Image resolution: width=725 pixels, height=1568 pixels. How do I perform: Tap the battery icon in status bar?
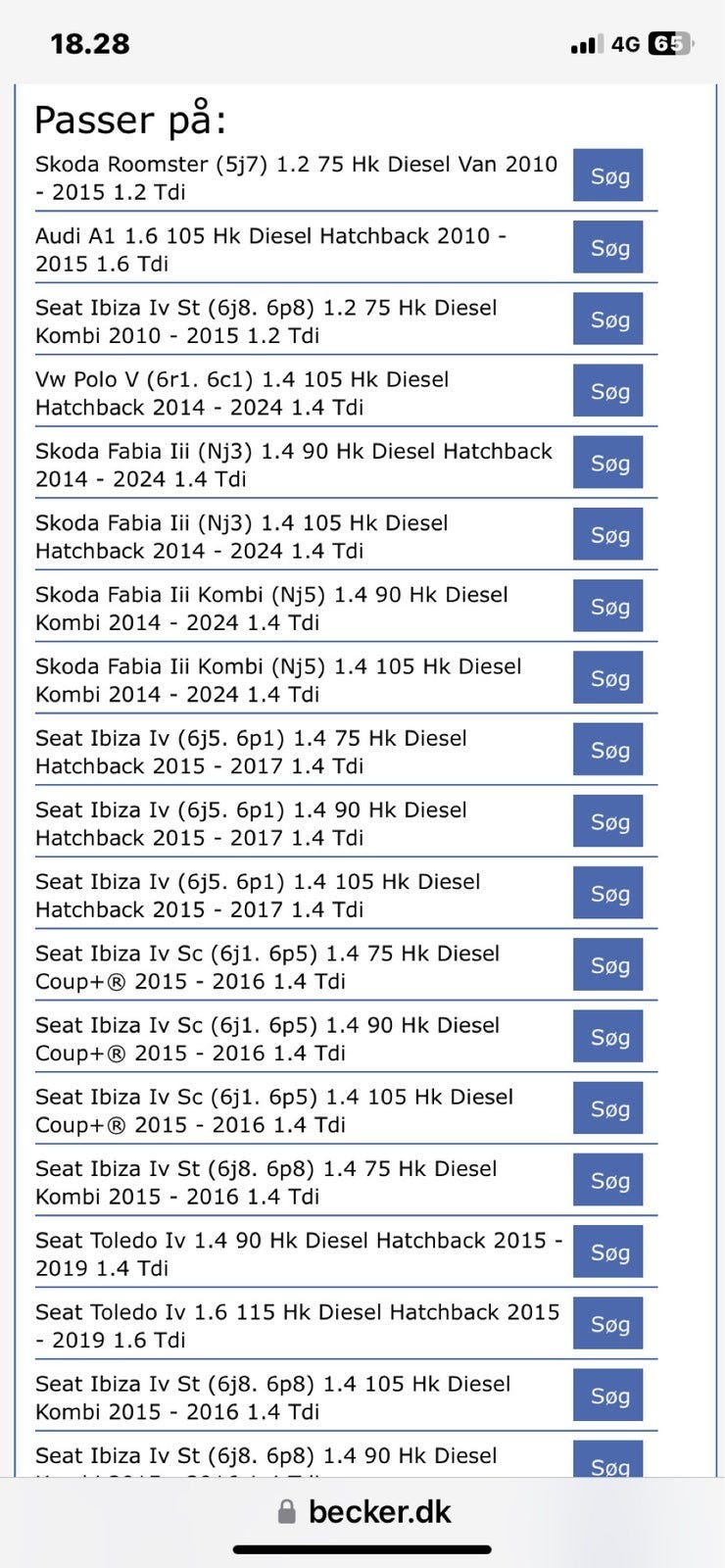[x=671, y=44]
